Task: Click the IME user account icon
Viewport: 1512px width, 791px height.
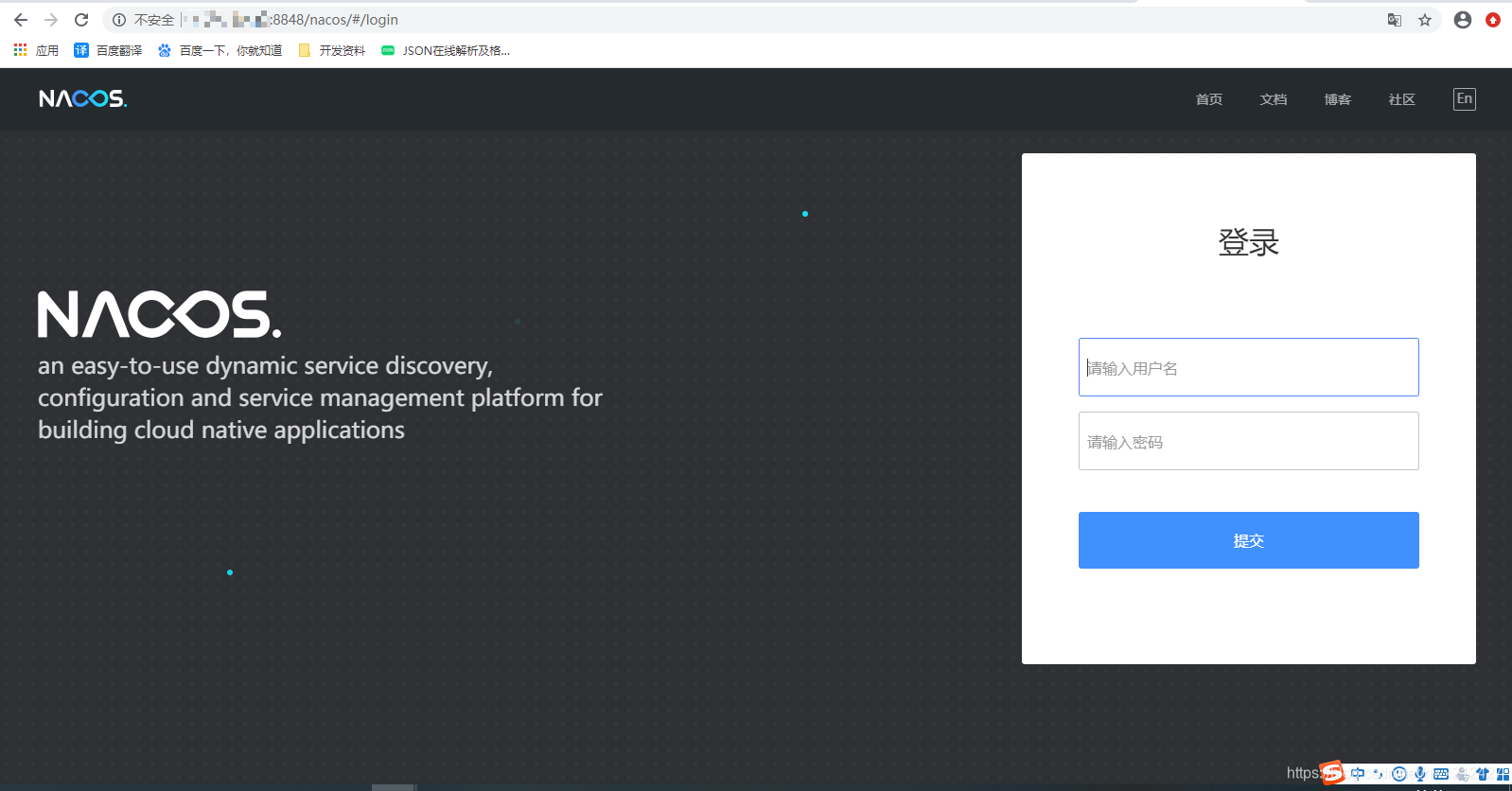Action: [1463, 774]
